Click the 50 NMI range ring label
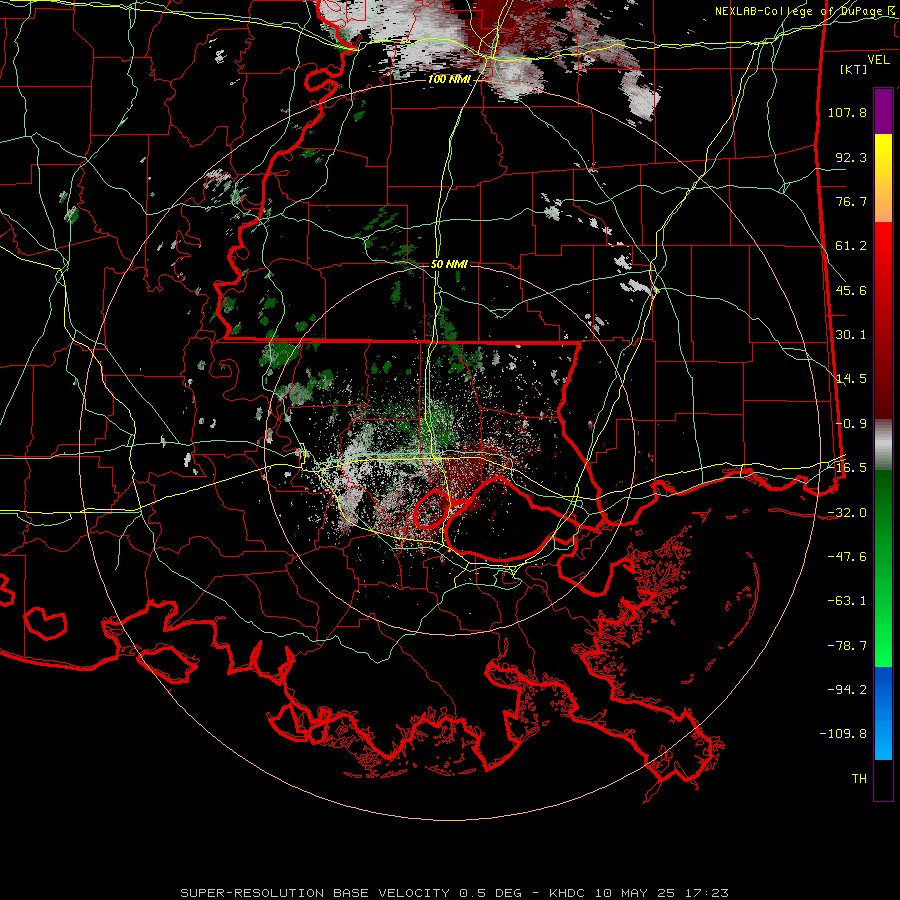The height and width of the screenshot is (900, 900). click(449, 264)
